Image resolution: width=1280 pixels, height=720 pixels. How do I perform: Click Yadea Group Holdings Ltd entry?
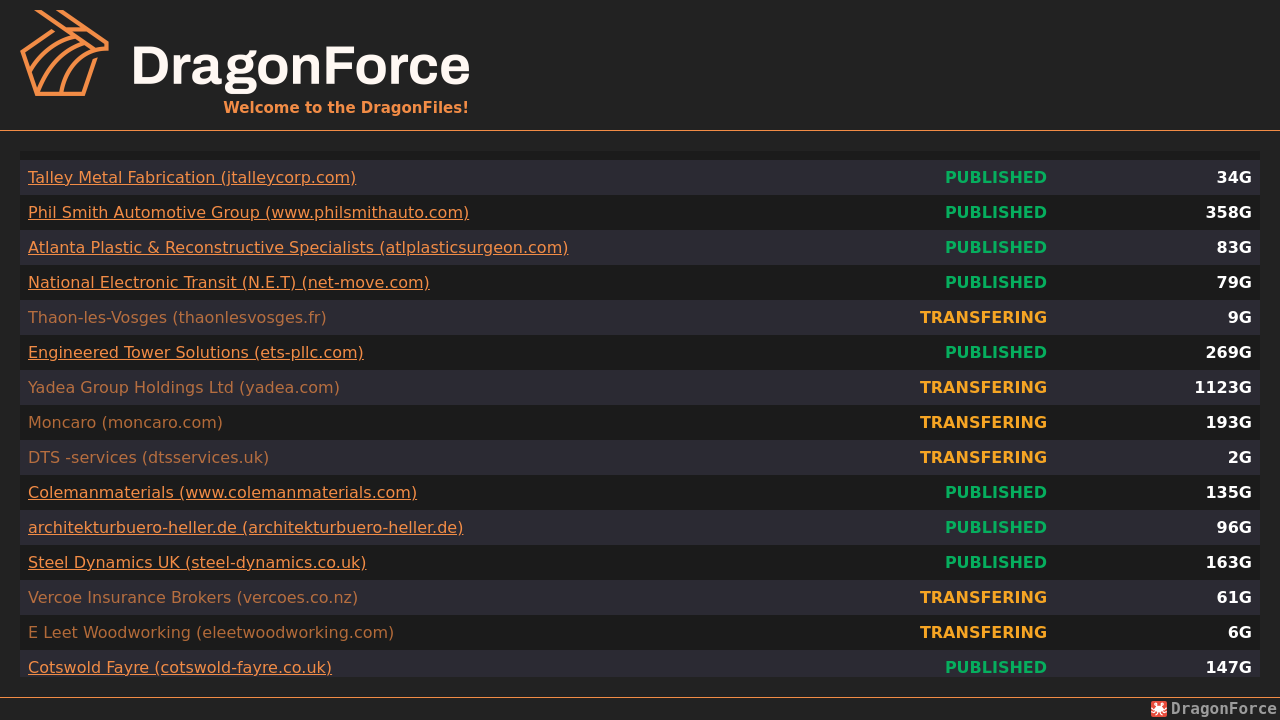click(184, 387)
